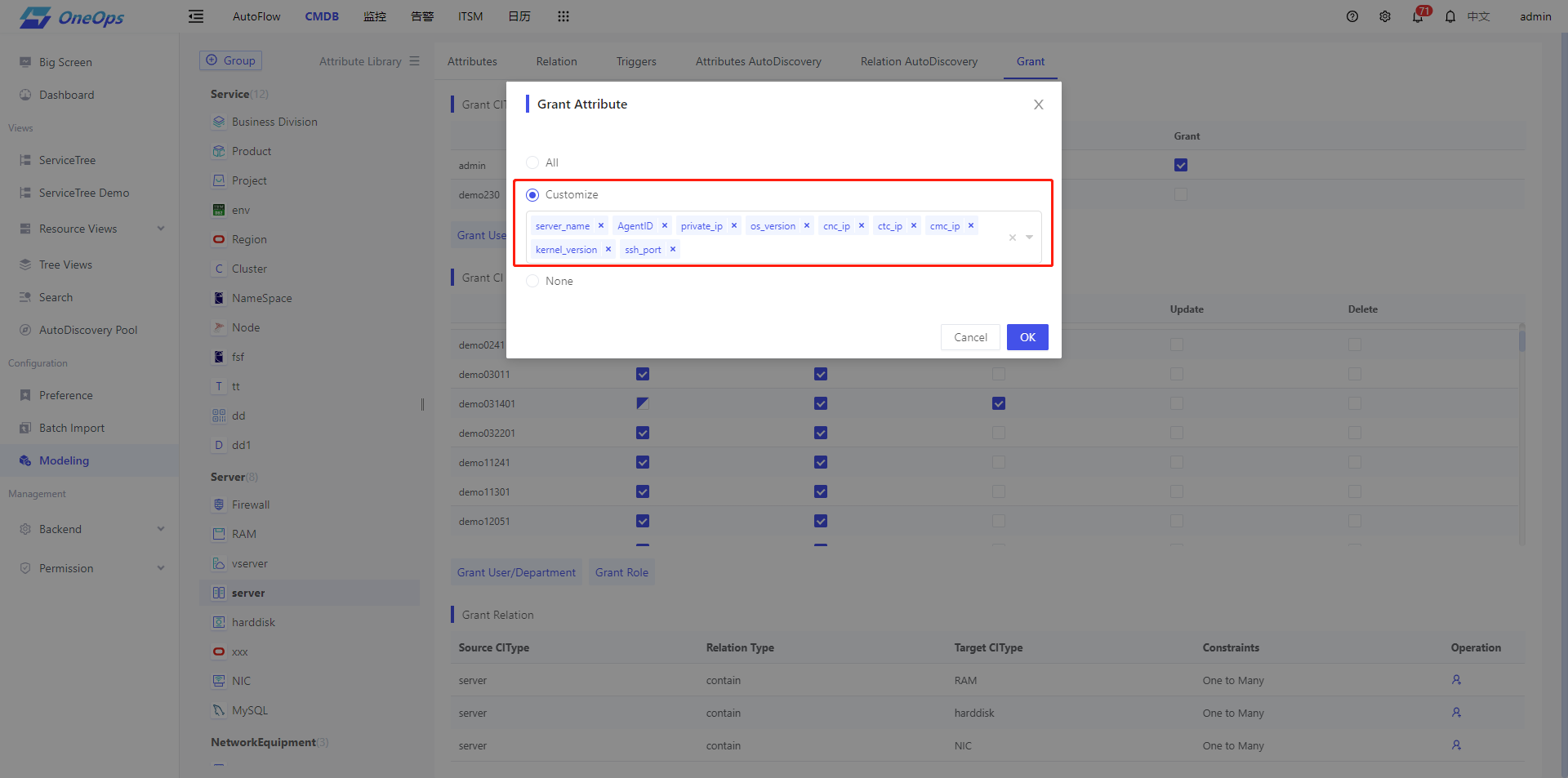This screenshot has height=778, width=1568.
Task: Clear all selected attributes in the multi-select
Action: tap(1013, 238)
